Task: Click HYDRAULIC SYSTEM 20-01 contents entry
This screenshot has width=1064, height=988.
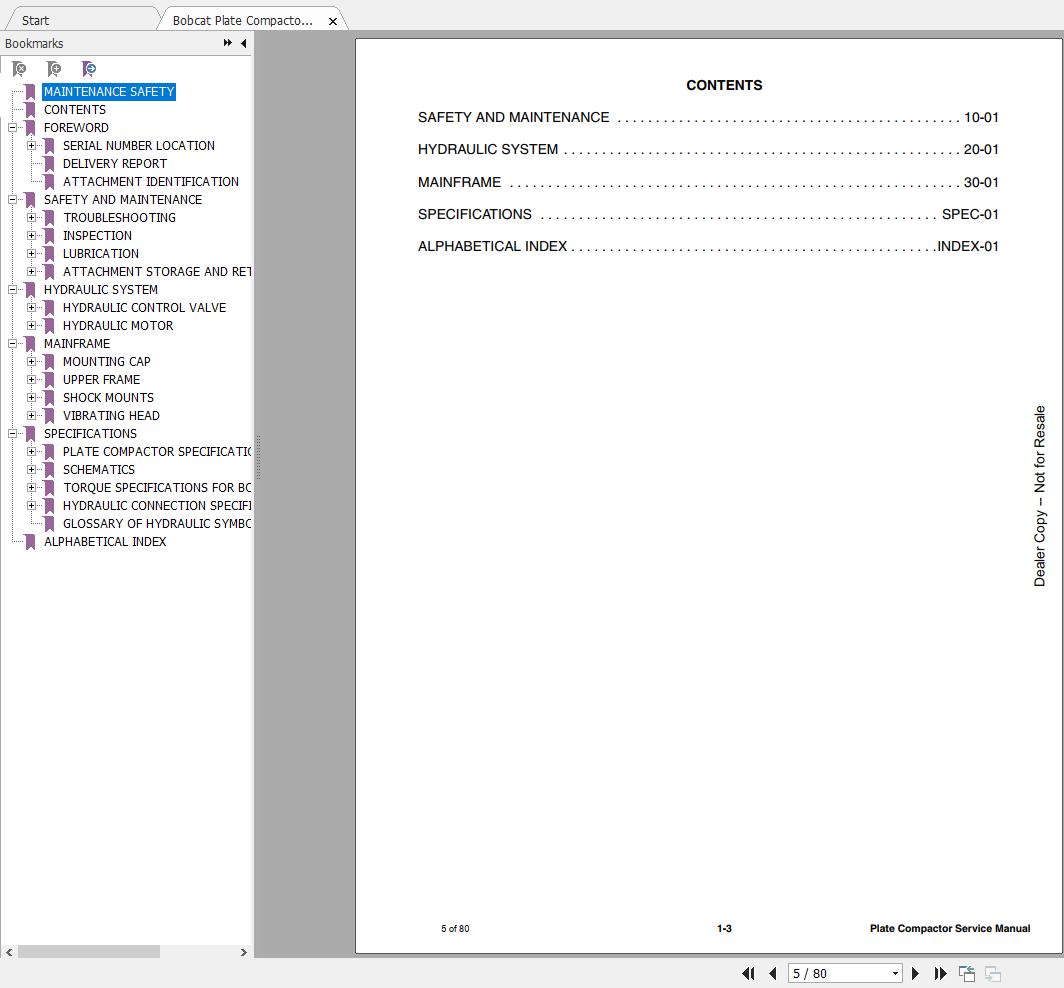Action: click(708, 149)
